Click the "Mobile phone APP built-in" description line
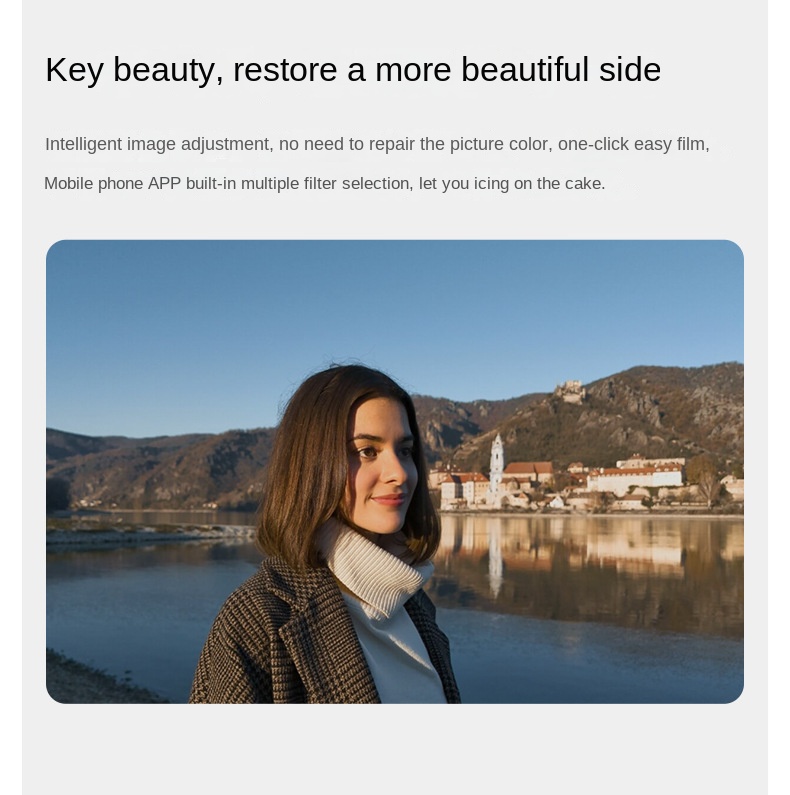The image size is (790, 795). [325, 183]
